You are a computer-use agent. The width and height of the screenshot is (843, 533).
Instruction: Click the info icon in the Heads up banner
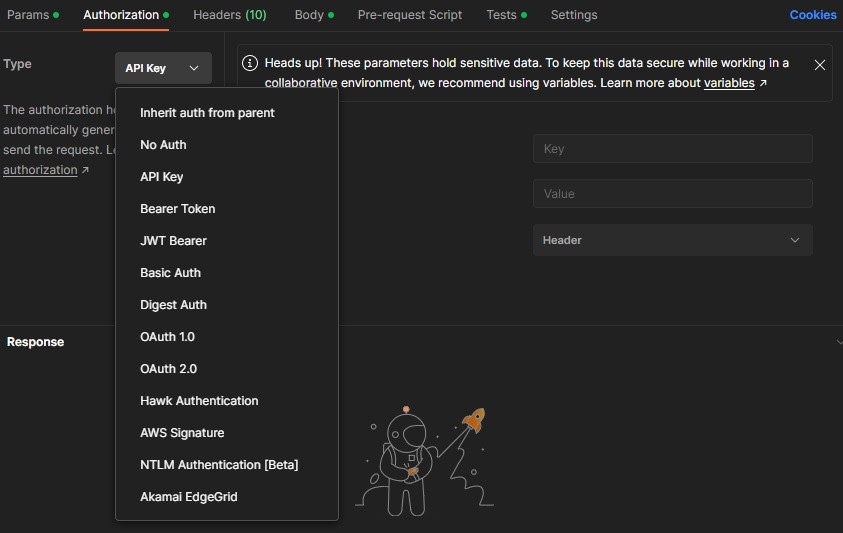pyautogui.click(x=249, y=63)
